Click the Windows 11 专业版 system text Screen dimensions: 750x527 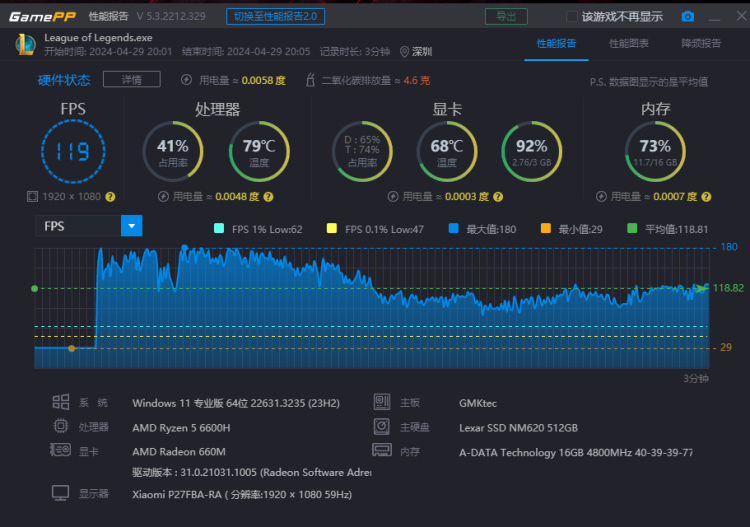236,403
